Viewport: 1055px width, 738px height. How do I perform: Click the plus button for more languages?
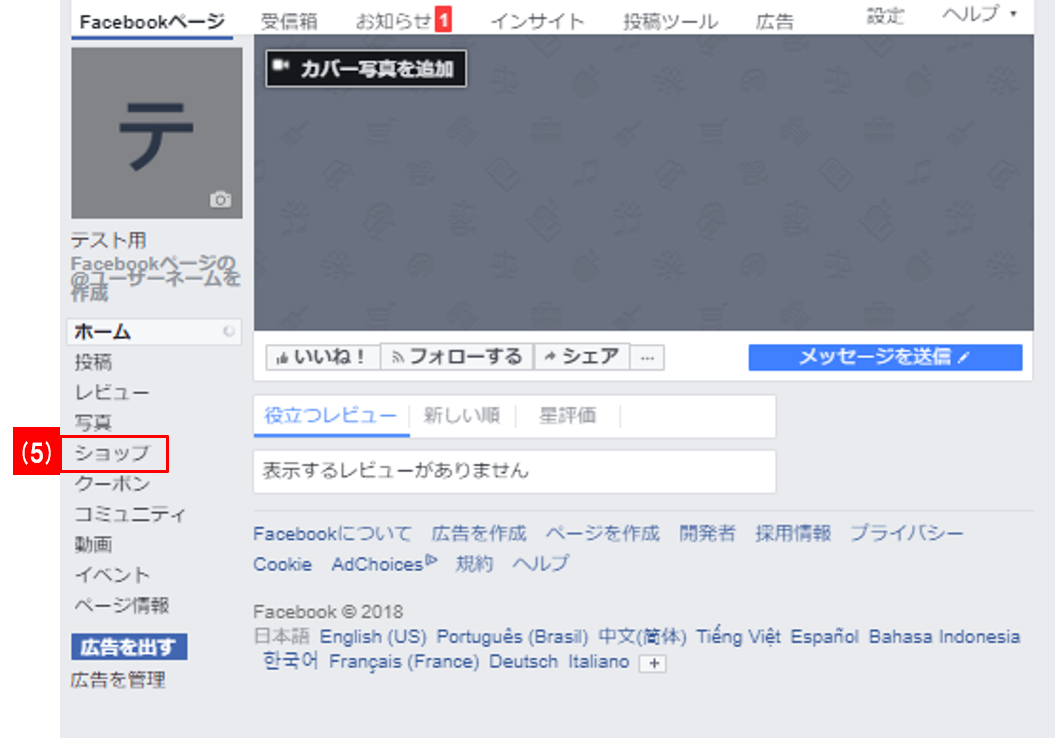(652, 664)
